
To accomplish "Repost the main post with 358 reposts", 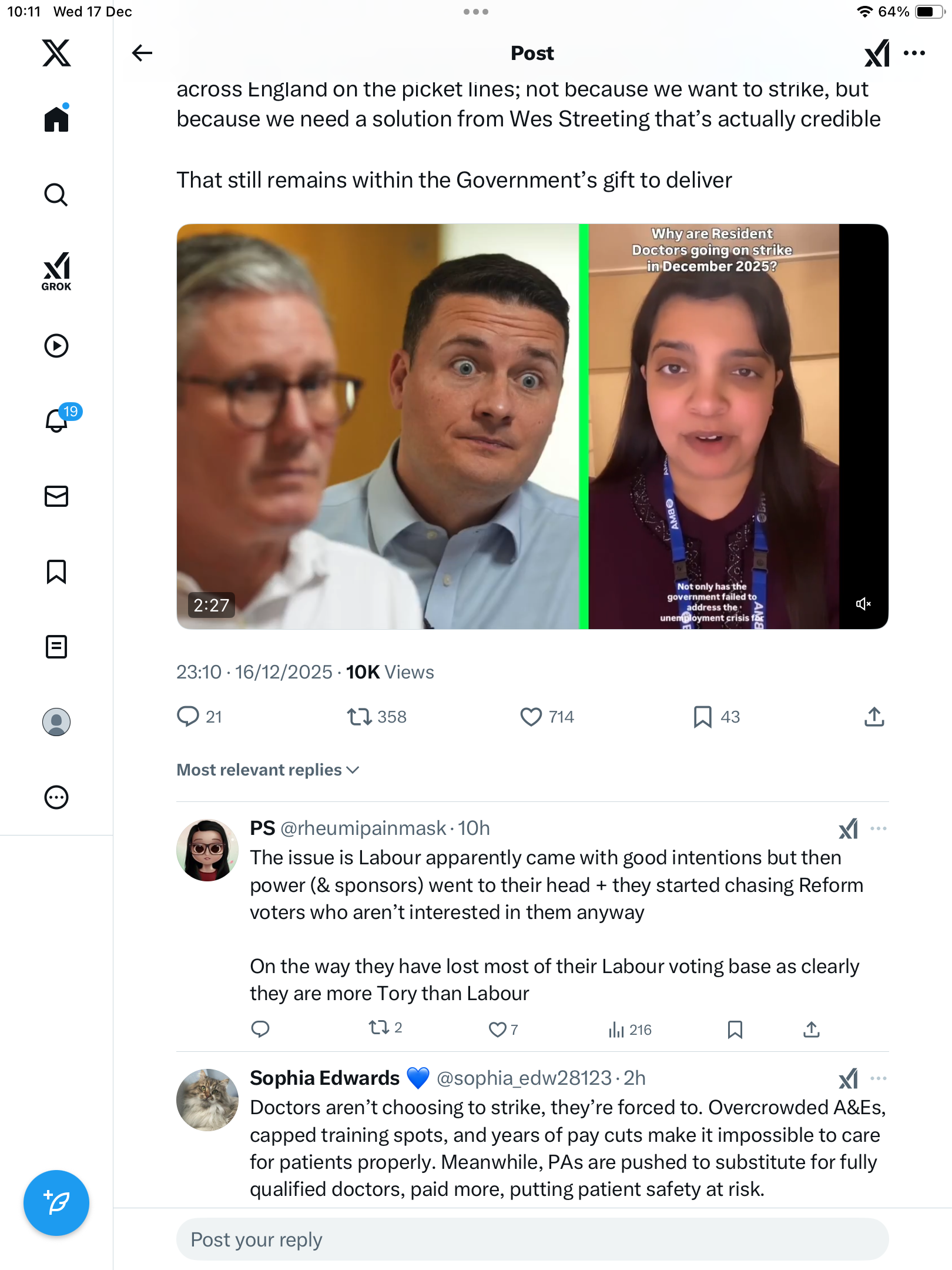I will click(359, 717).
